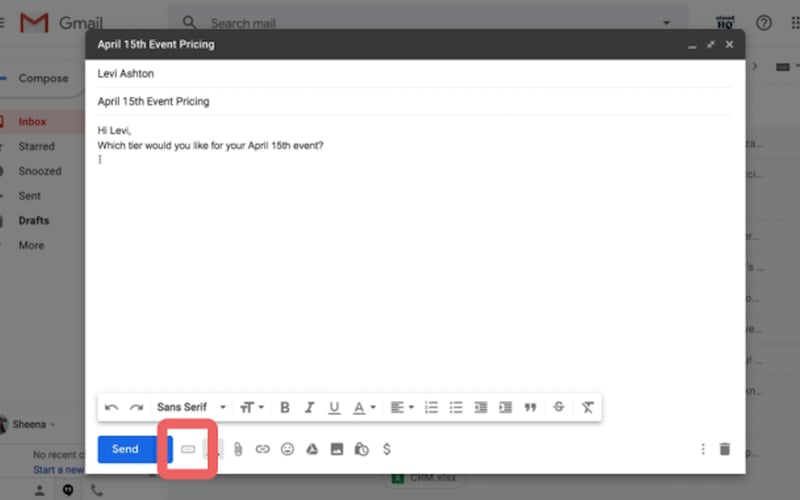This screenshot has height=500, width=800.
Task: Open Inbox in the Gmail sidebar
Action: click(32, 121)
